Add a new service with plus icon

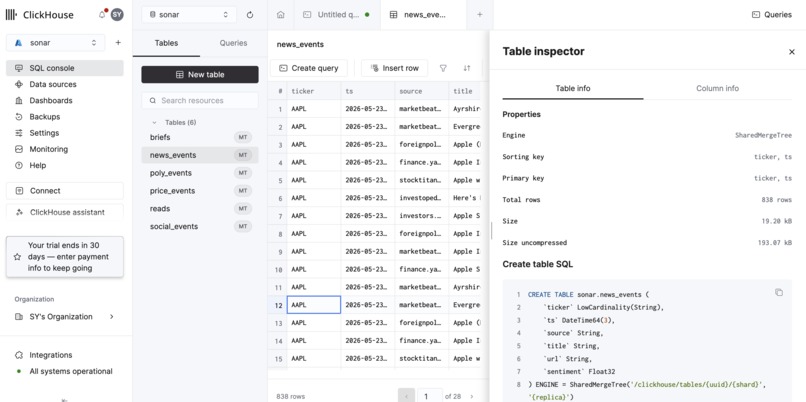tap(118, 43)
